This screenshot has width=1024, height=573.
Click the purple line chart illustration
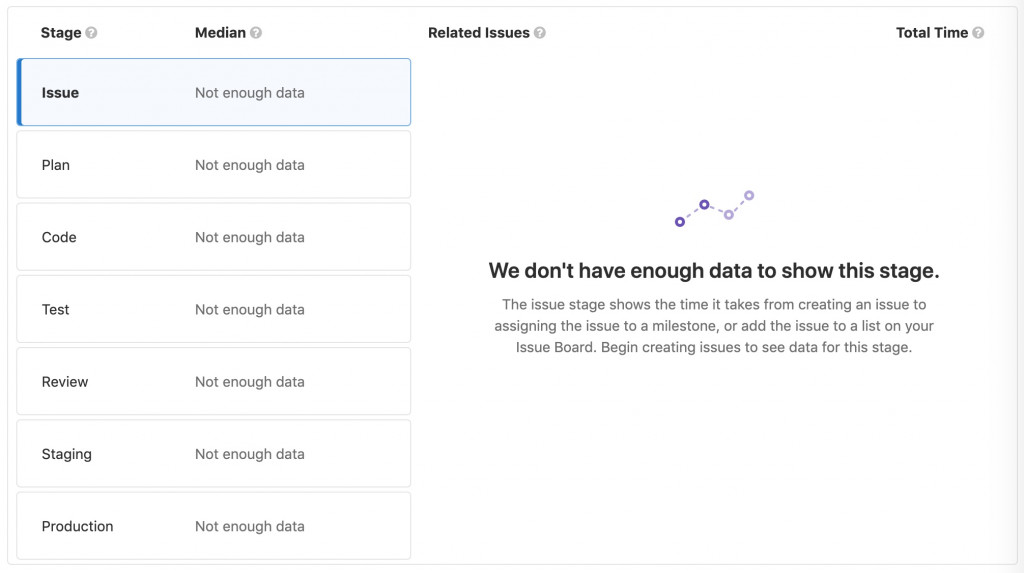click(714, 208)
